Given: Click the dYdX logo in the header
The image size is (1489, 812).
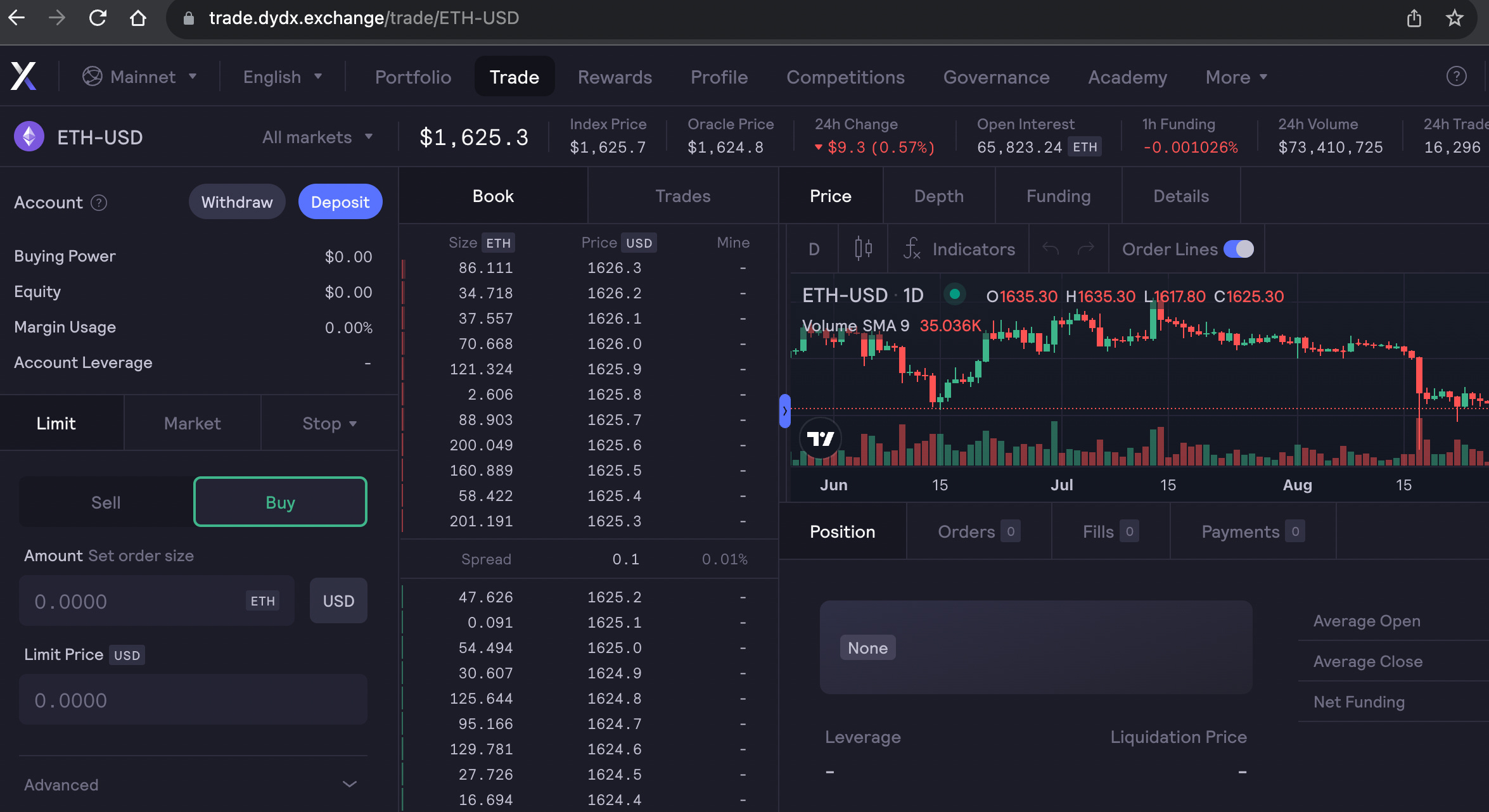Looking at the screenshot, I should [x=23, y=76].
